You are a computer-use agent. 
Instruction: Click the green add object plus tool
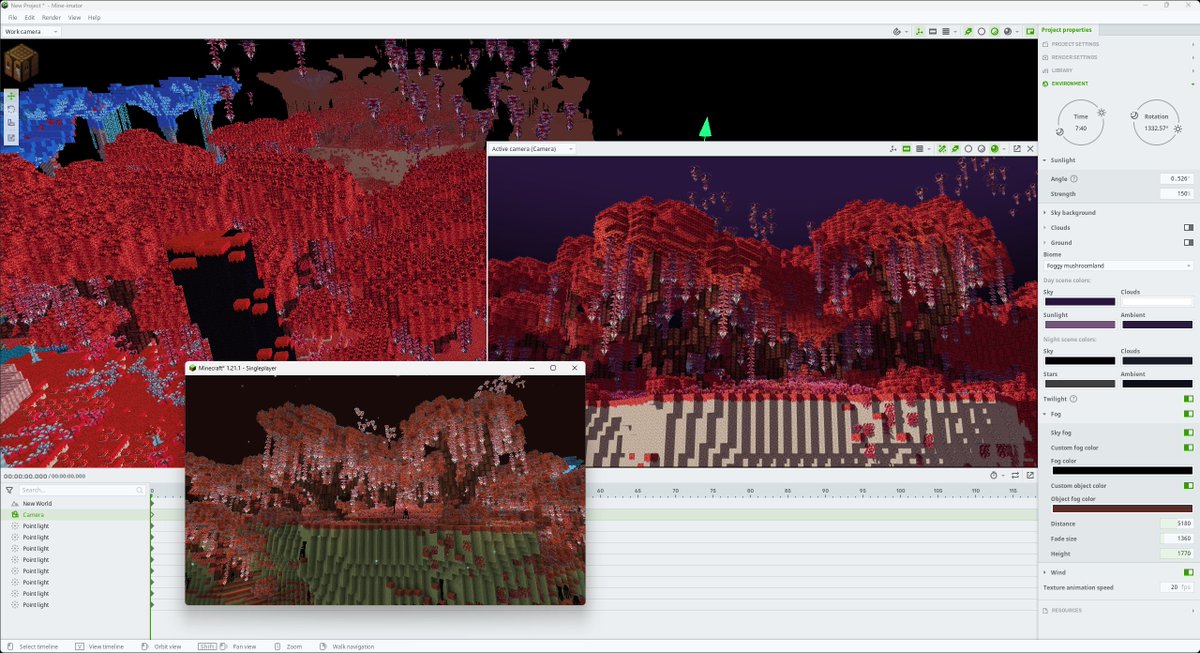[11, 97]
